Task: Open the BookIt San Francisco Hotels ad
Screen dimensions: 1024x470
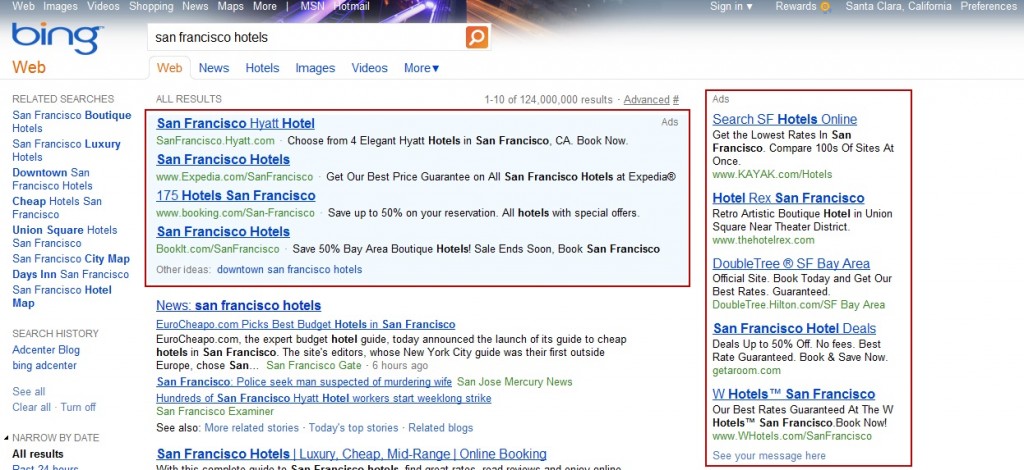Action: click(x=223, y=231)
